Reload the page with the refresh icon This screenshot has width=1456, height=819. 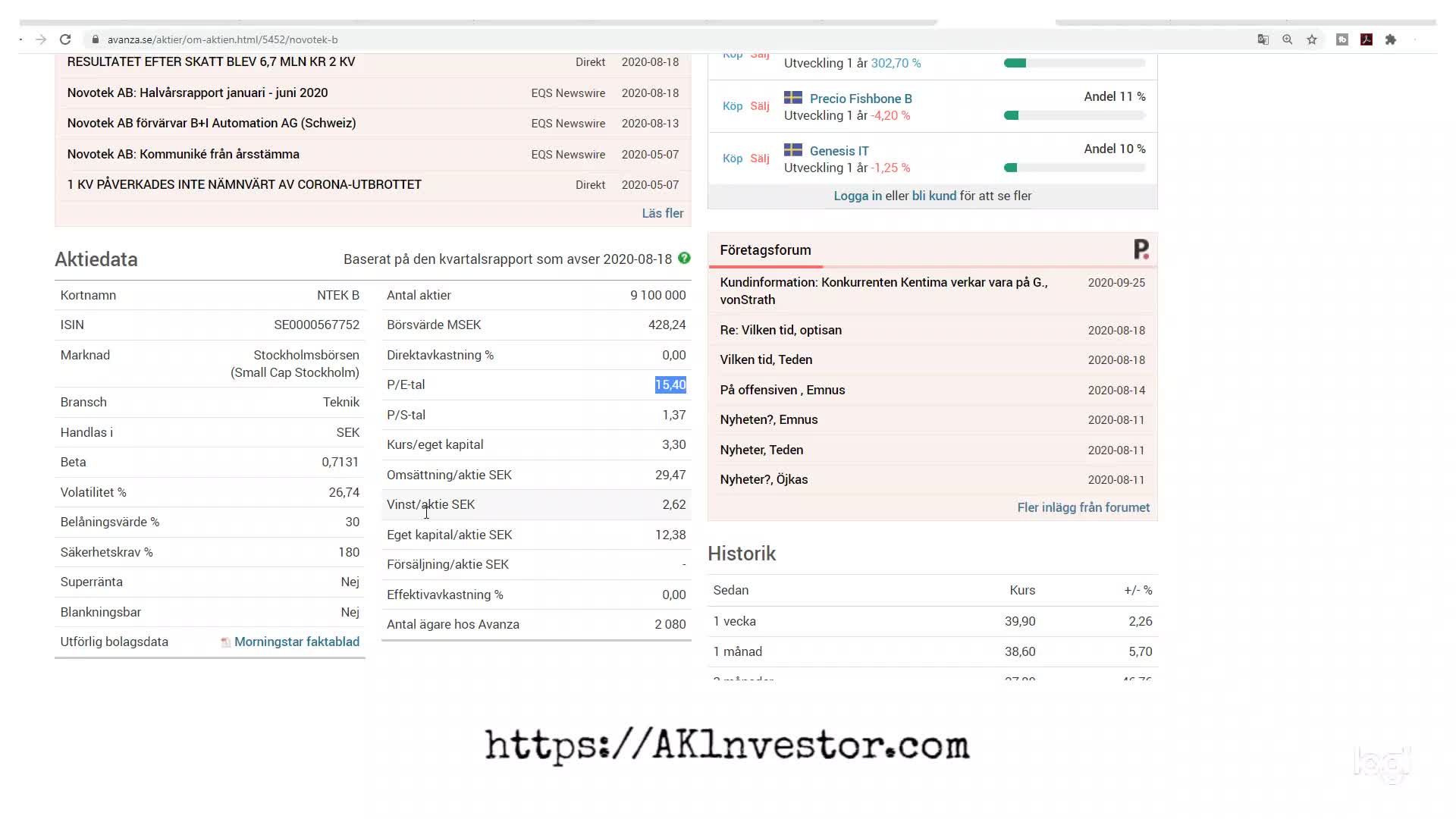pos(65,39)
